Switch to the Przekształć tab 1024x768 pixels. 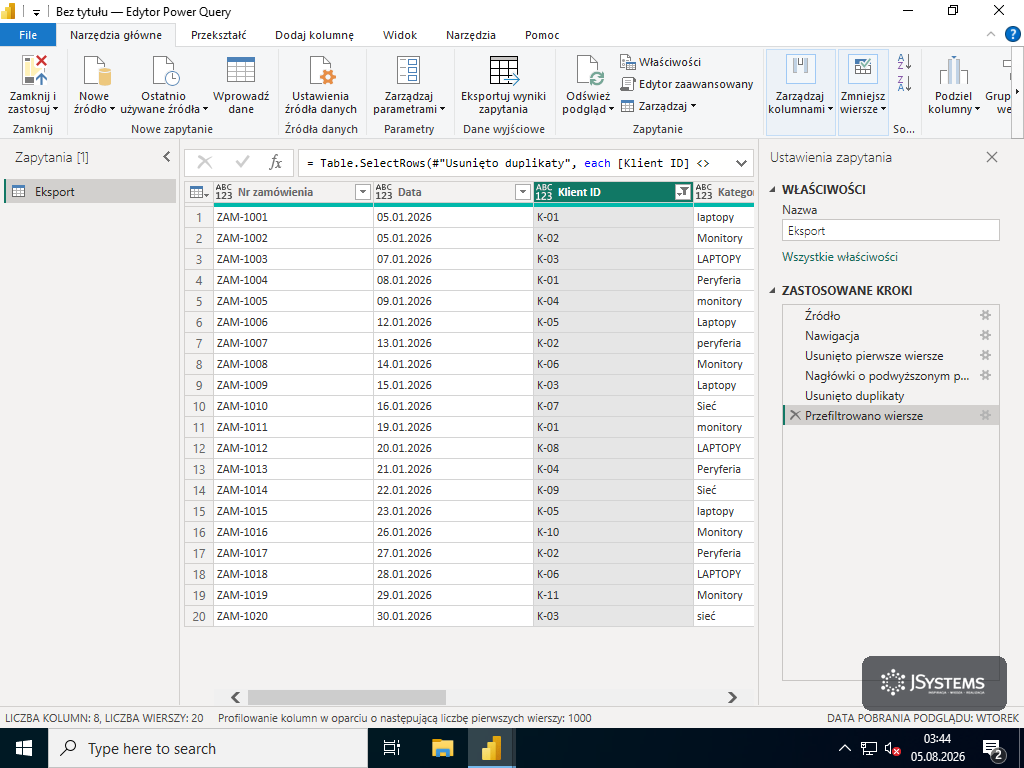pyautogui.click(x=219, y=35)
